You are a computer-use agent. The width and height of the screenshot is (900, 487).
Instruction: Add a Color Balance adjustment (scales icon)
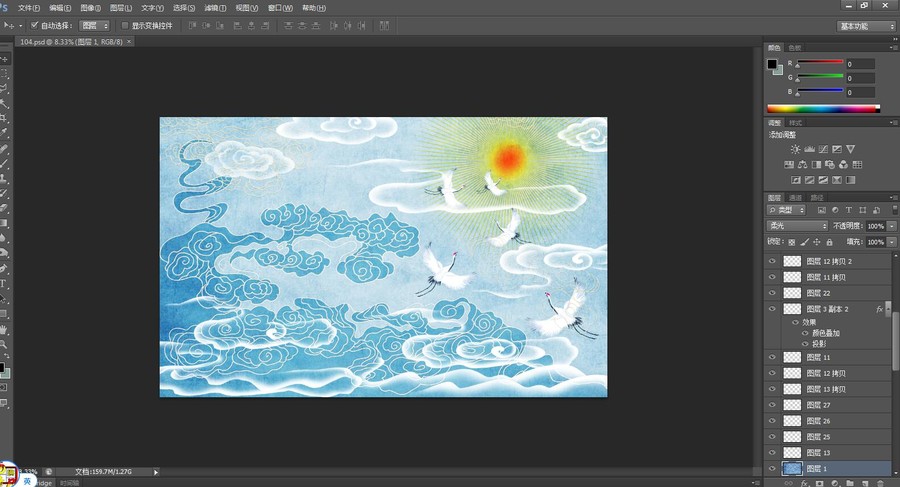[802, 165]
